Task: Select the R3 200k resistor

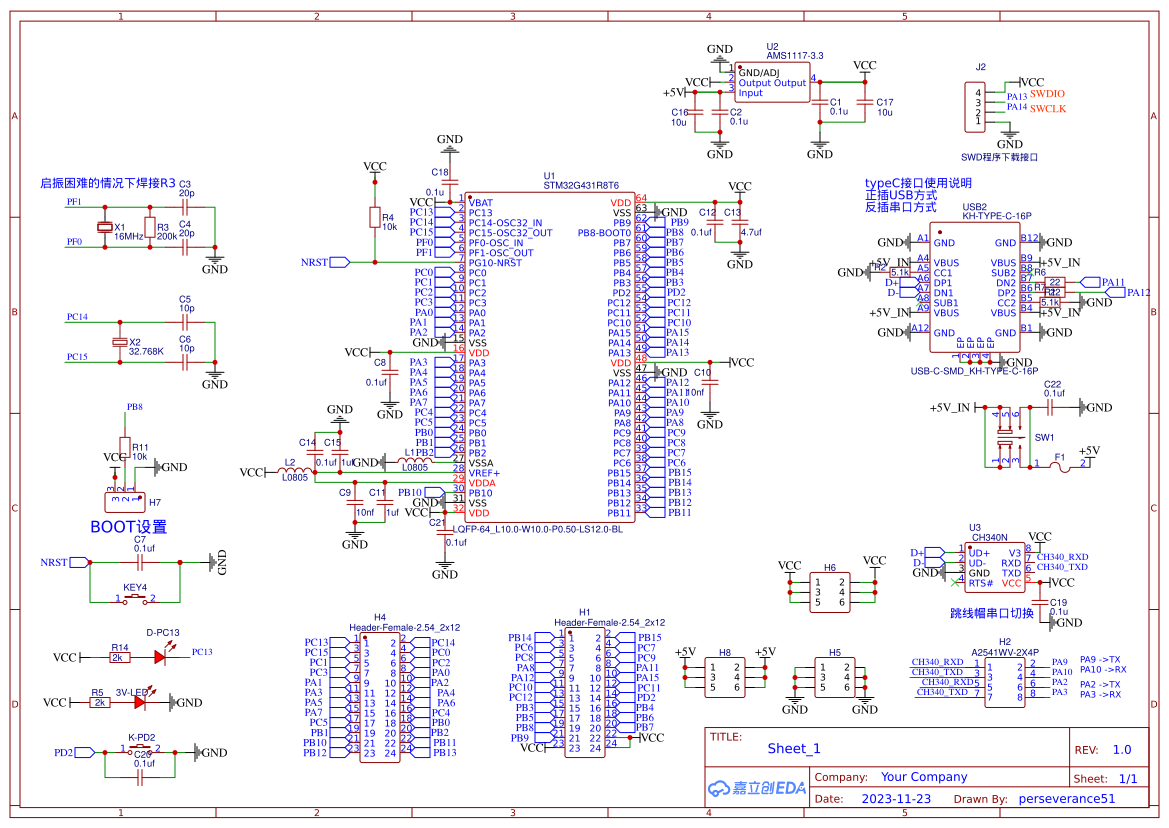Action: pos(151,227)
